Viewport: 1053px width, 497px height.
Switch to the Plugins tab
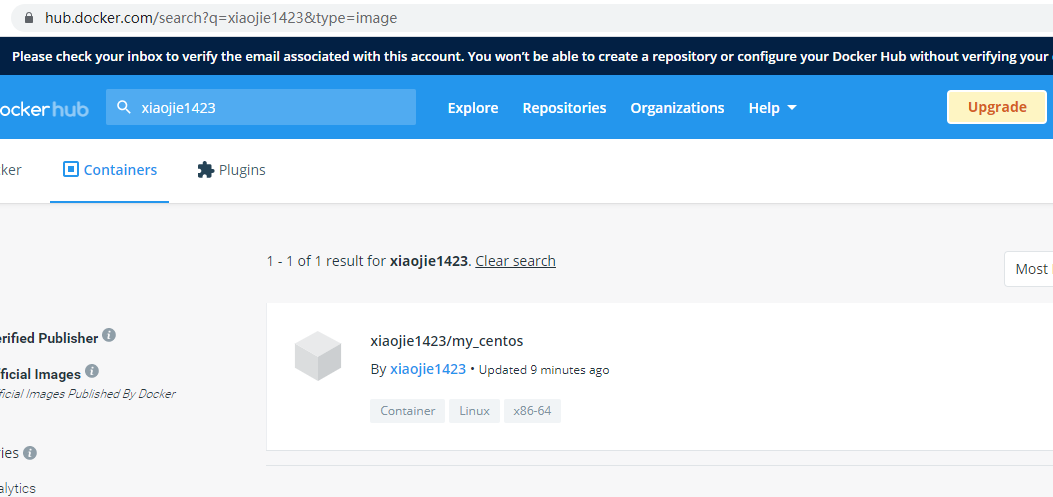click(231, 170)
